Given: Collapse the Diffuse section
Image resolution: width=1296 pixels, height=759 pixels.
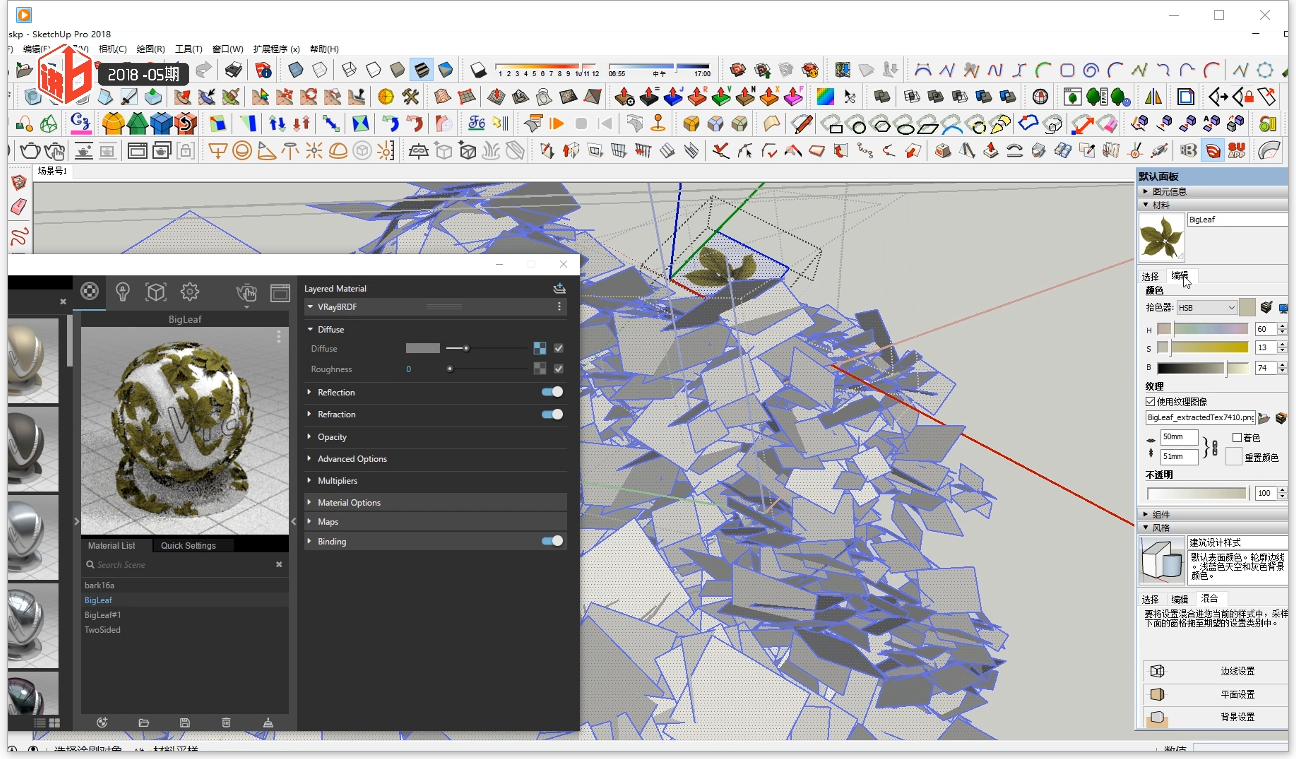Looking at the screenshot, I should 310,329.
